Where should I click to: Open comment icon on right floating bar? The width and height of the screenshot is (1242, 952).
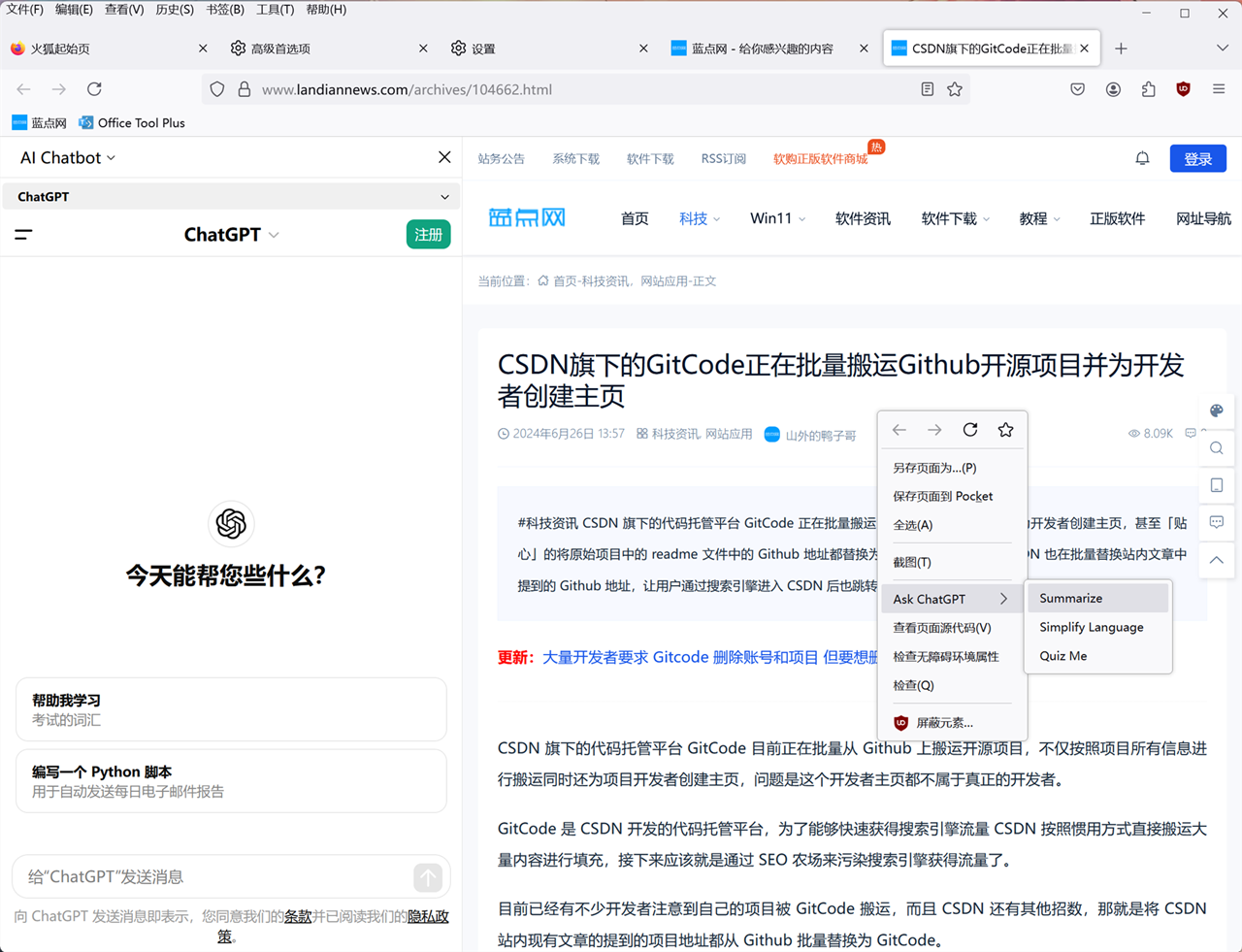pos(1216,522)
